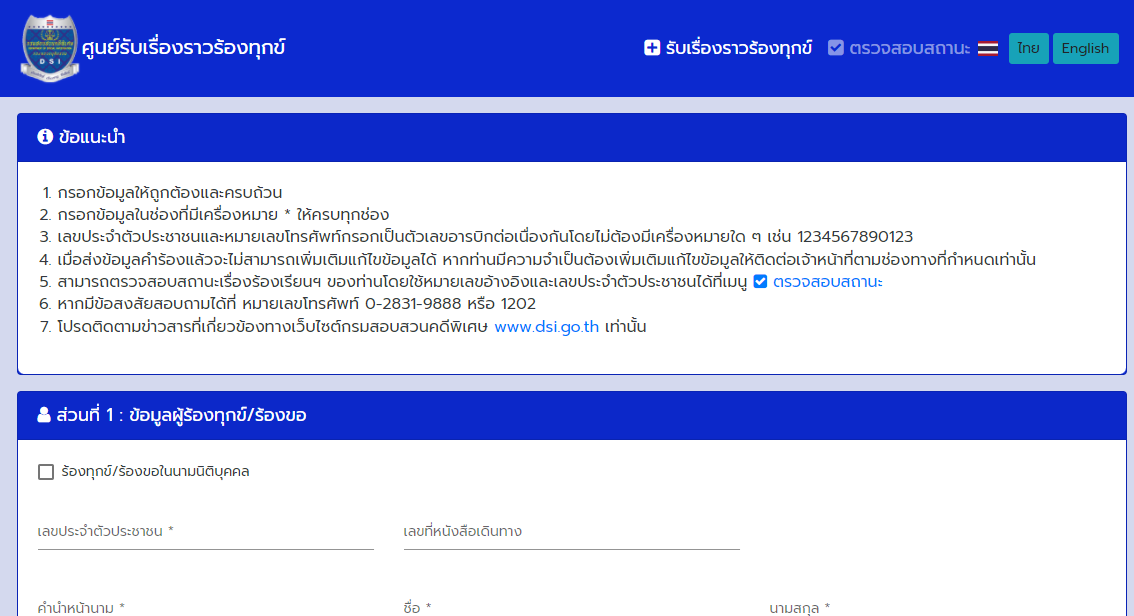This screenshot has height=616, width=1134.
Task: Switch language to ไทย
Action: tap(1028, 48)
